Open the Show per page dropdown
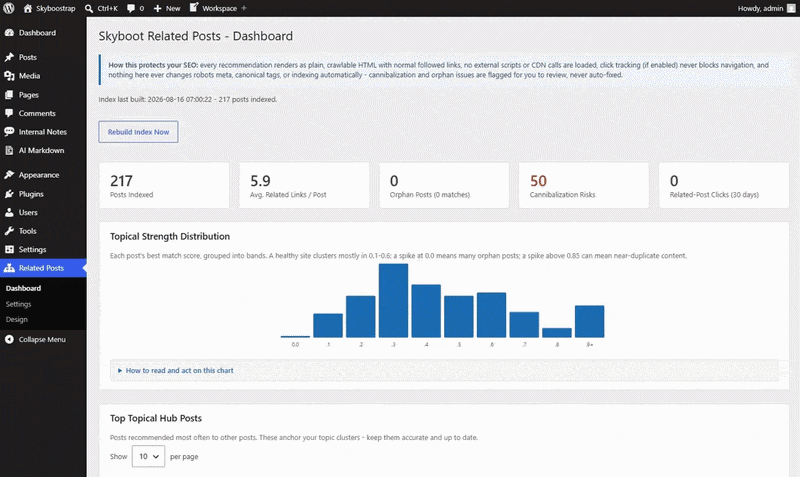Image resolution: width=800 pixels, height=477 pixels. pyautogui.click(x=148, y=456)
